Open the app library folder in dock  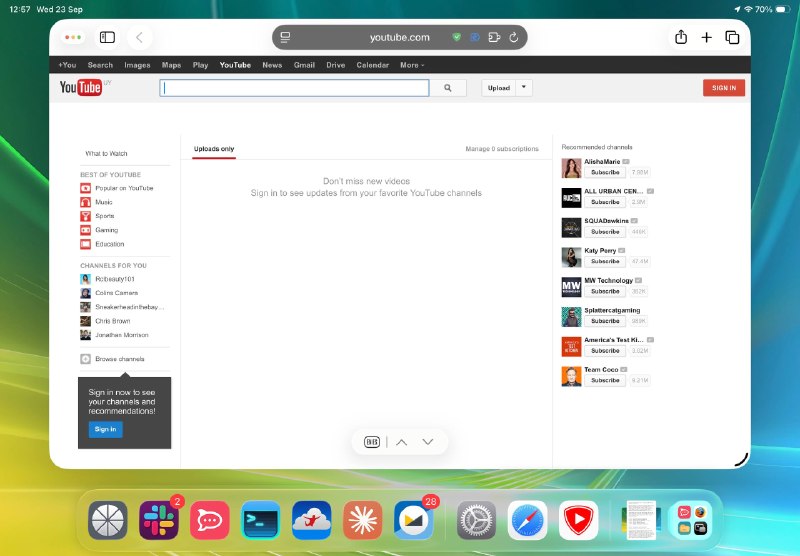coord(692,520)
